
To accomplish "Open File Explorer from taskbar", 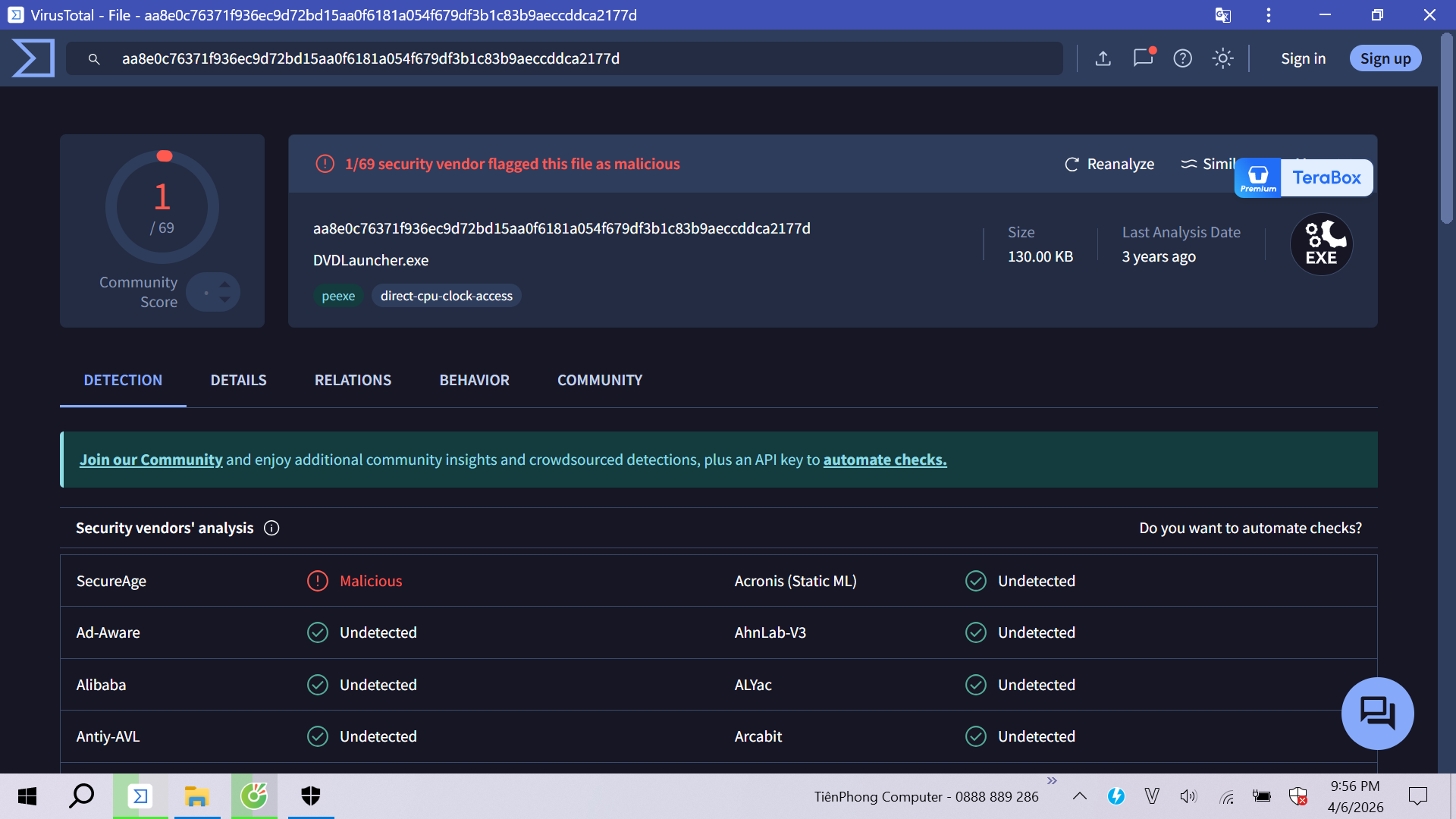I will click(x=196, y=796).
